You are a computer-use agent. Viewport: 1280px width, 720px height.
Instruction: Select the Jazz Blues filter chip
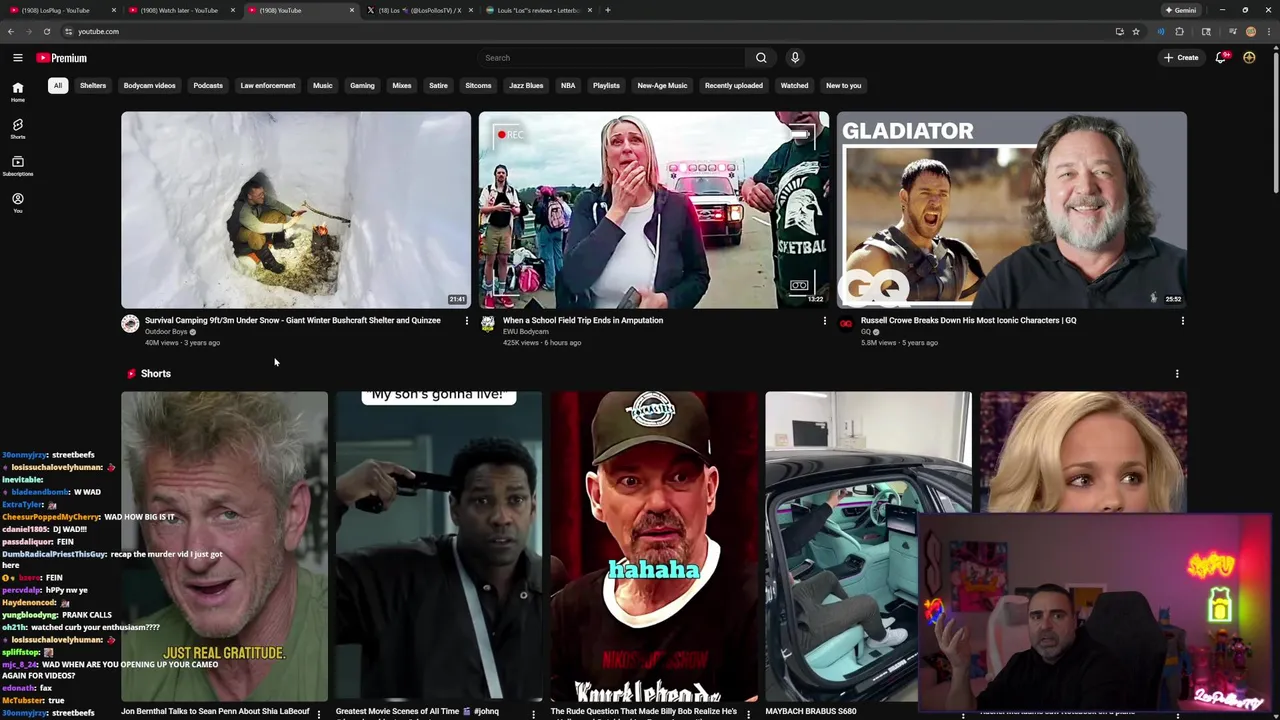pyautogui.click(x=526, y=86)
